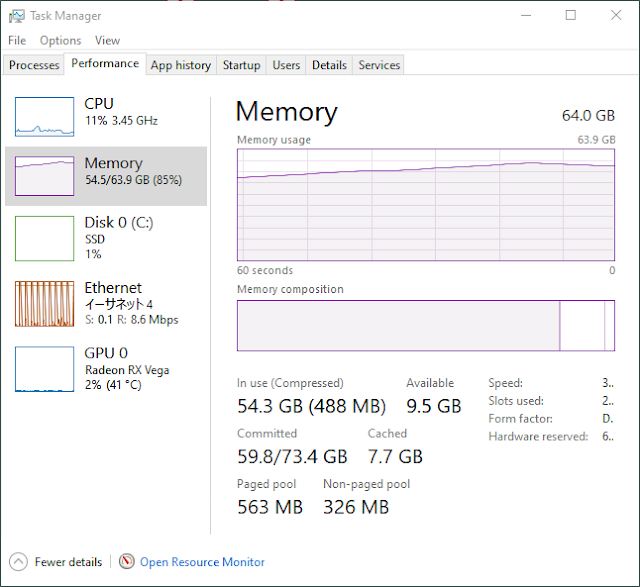Select the Ethernet throughput graph thumbnail
The image size is (640, 587).
click(x=44, y=304)
